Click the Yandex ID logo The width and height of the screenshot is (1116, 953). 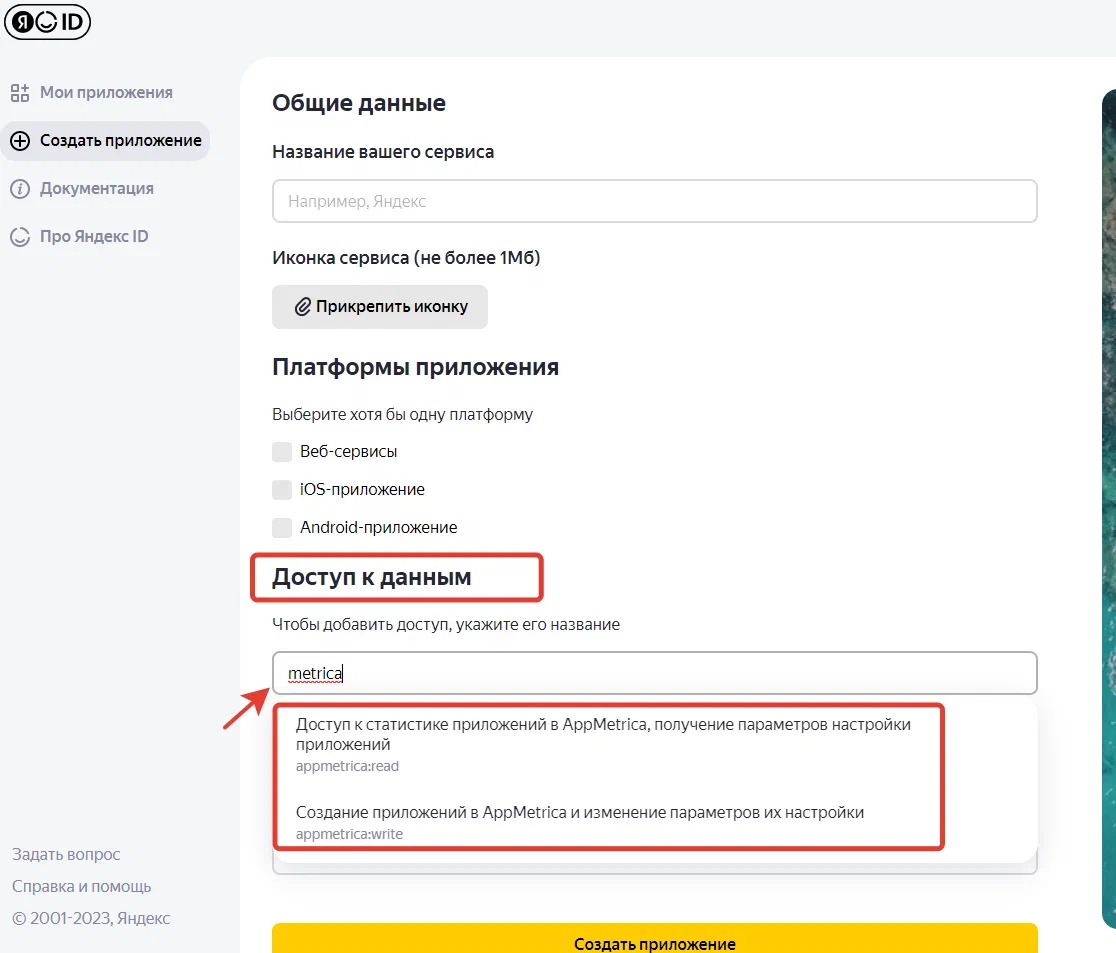[x=47, y=21]
